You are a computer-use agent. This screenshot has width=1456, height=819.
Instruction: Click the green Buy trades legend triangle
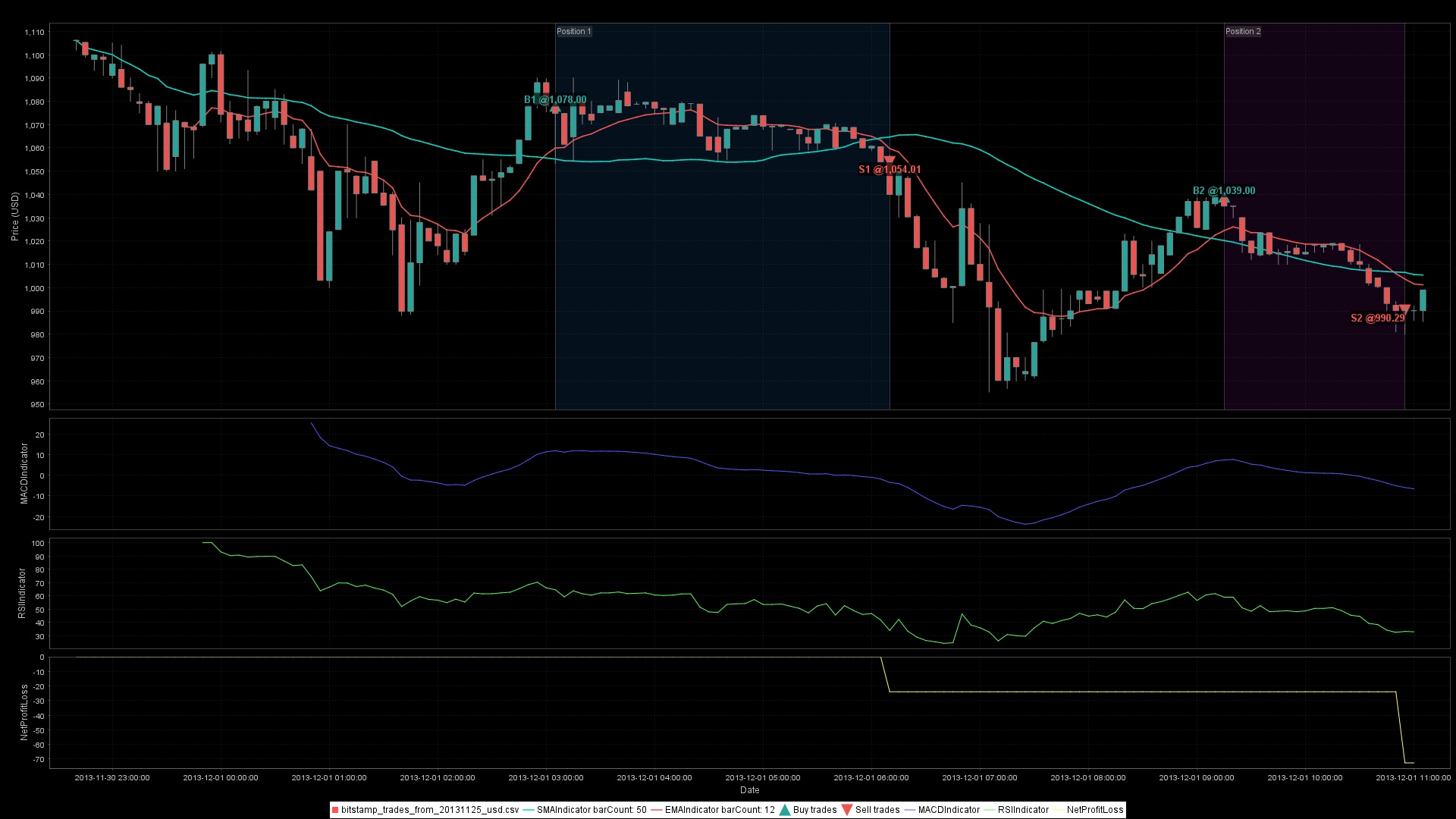[785, 810]
